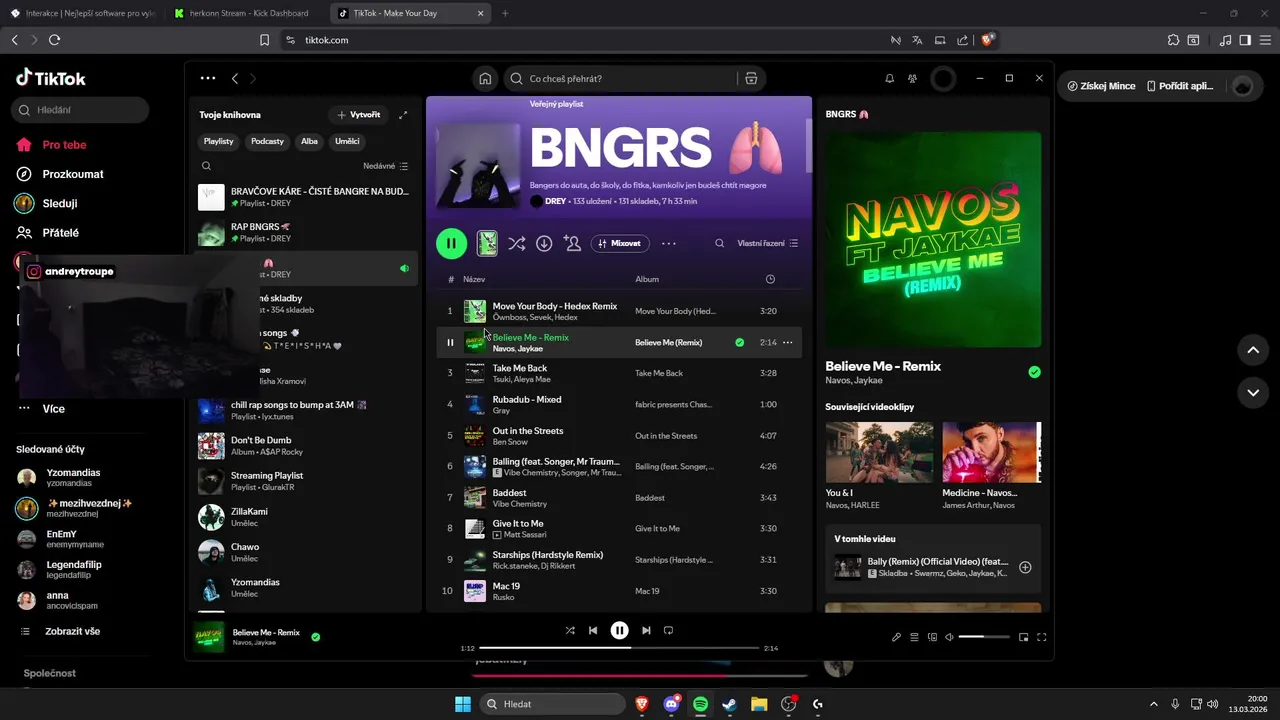The width and height of the screenshot is (1280, 720).
Task: Open Brave Shields lion icon
Action: (988, 40)
